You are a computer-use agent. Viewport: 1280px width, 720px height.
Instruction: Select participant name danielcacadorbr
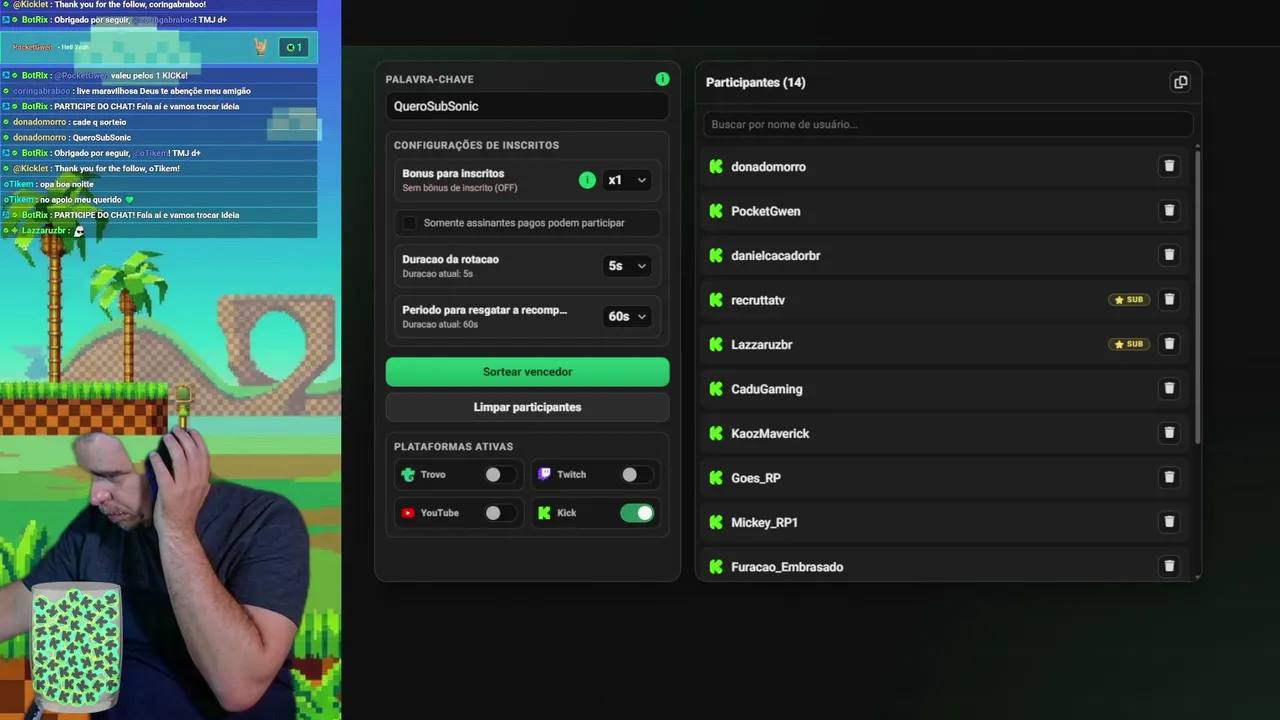click(776, 256)
